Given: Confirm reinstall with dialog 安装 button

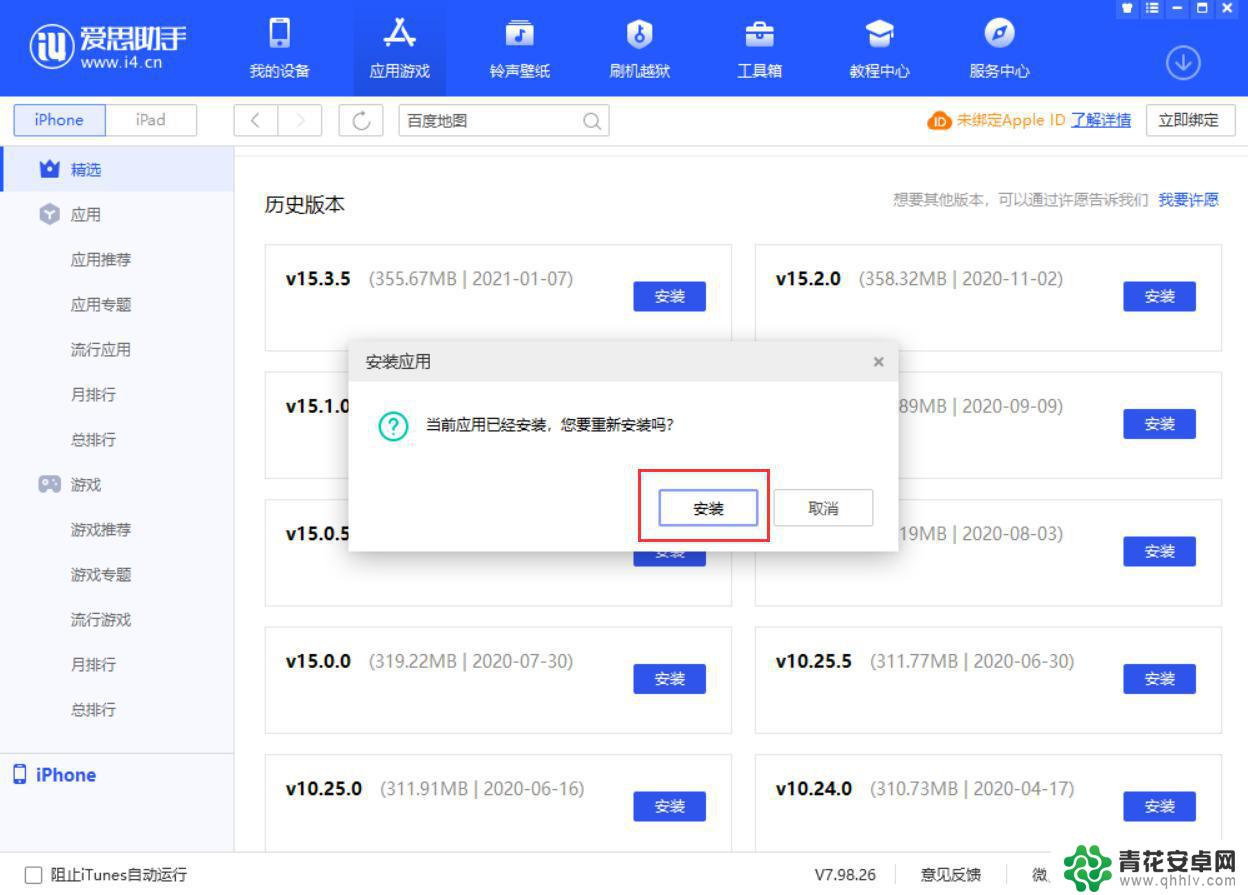Looking at the screenshot, I should [708, 508].
